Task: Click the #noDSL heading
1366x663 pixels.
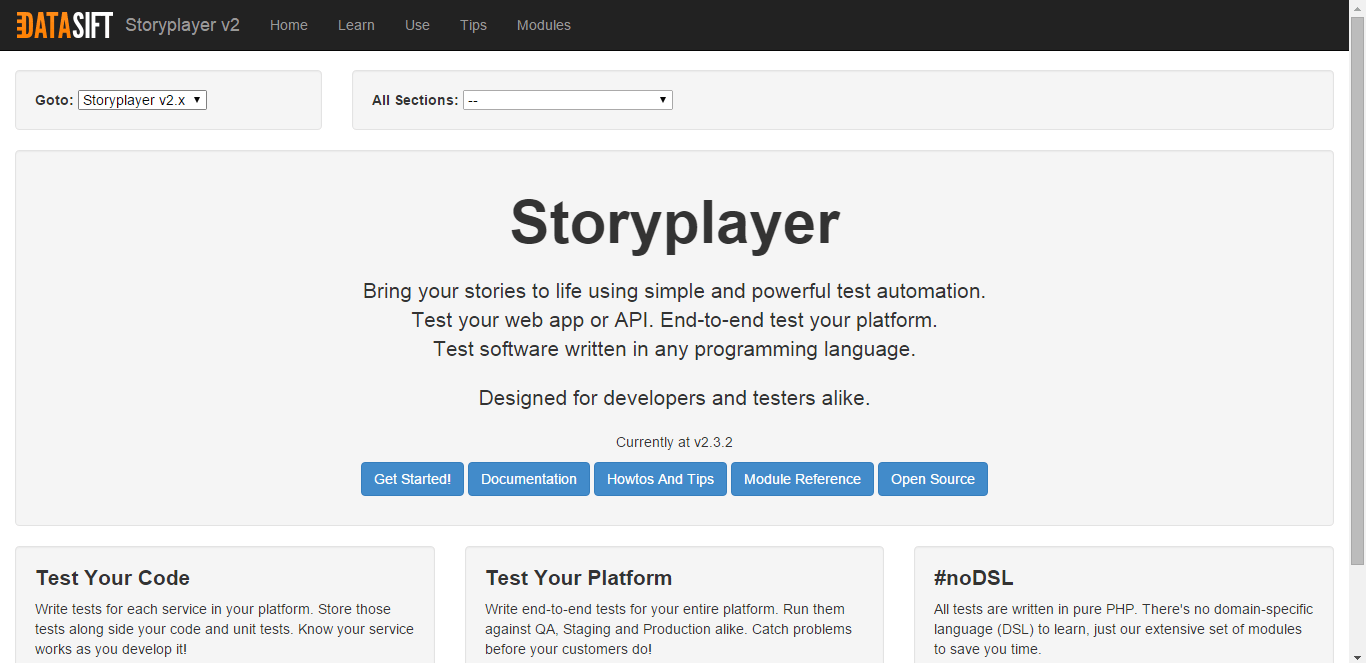Action: pyautogui.click(x=974, y=578)
